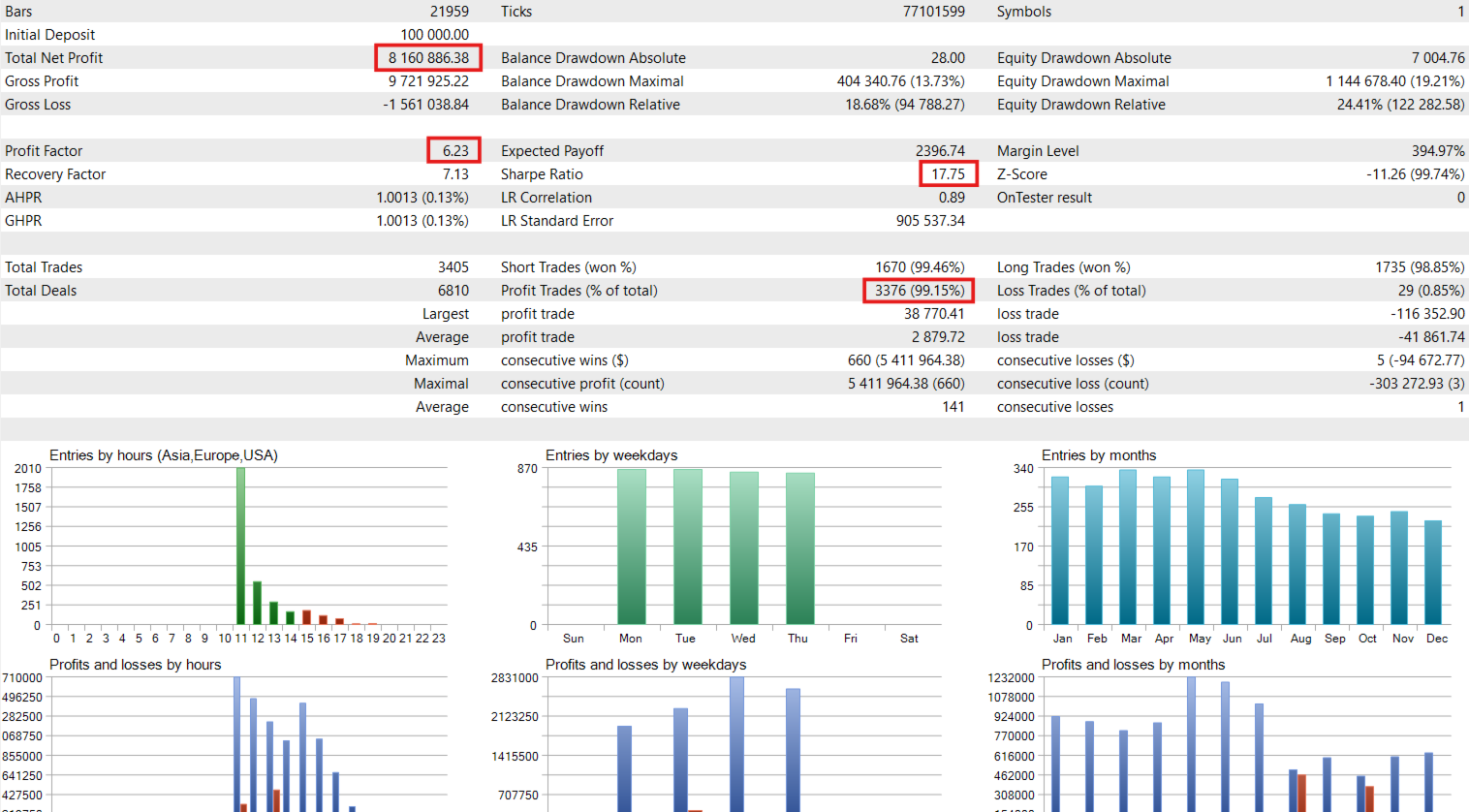Click average loss trade value -41 861.74
This screenshot has height=812, width=1469.
point(1431,337)
